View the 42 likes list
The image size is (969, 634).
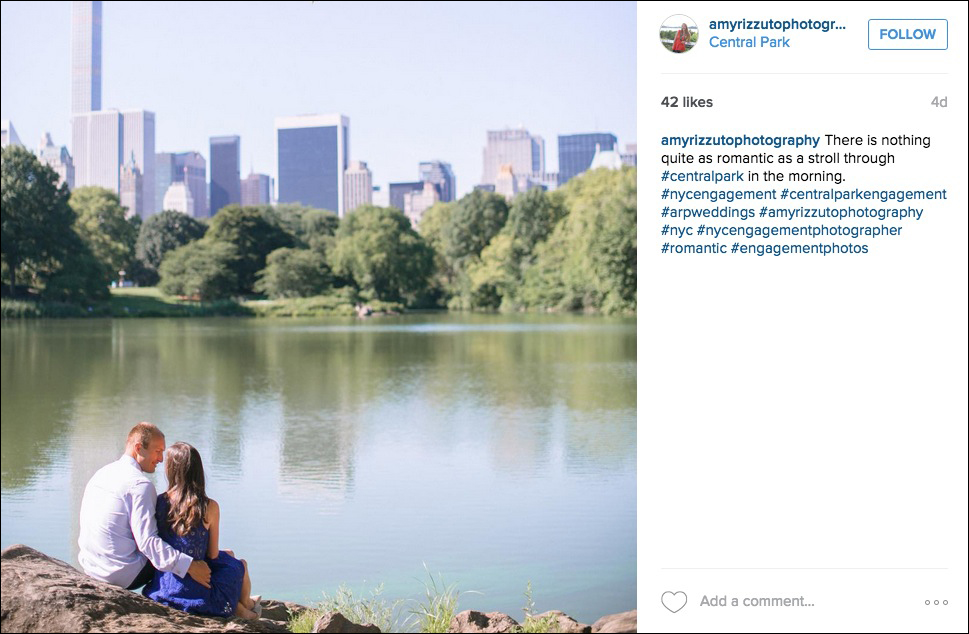click(x=687, y=102)
